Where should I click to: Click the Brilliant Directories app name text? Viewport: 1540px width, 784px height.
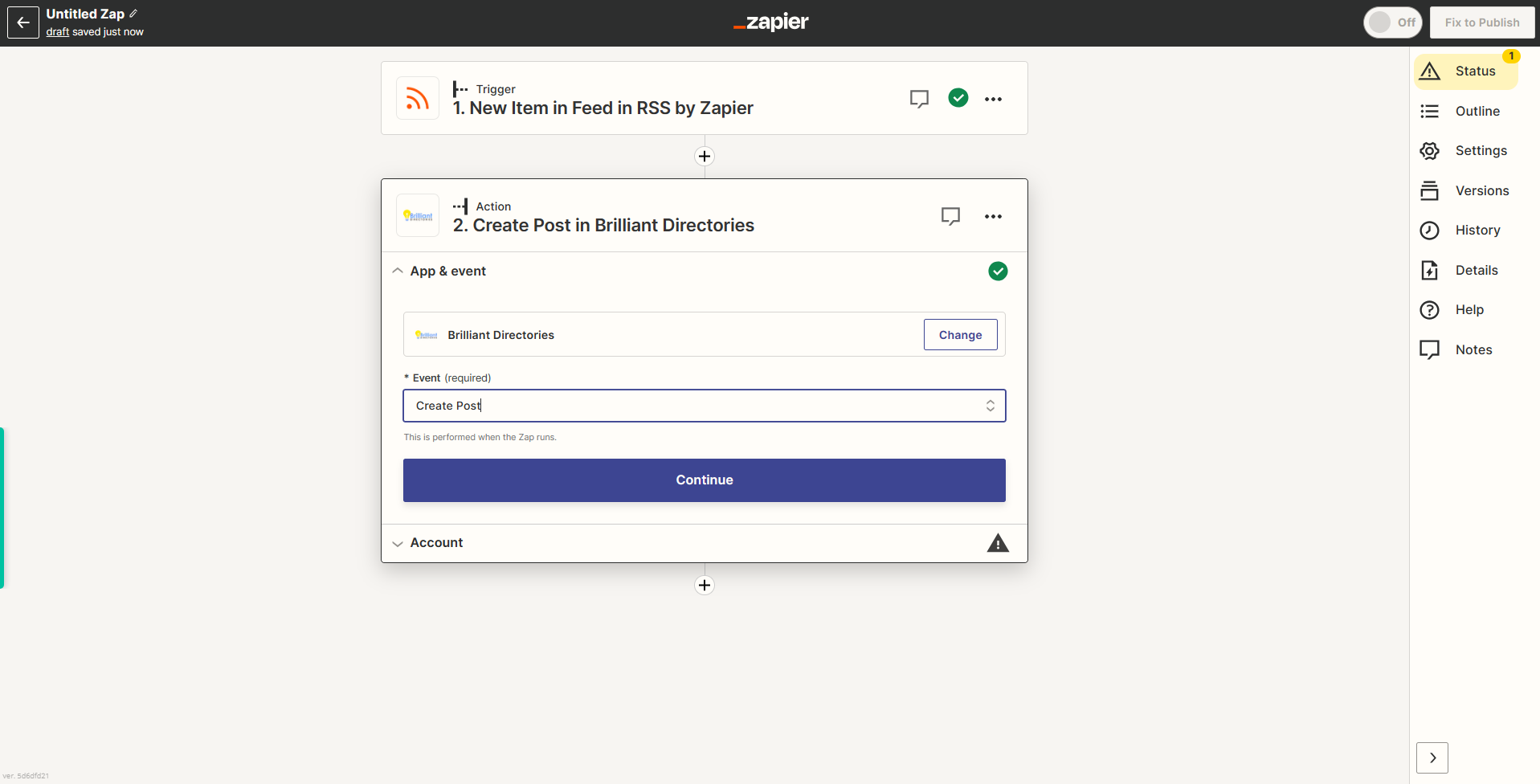click(x=501, y=335)
